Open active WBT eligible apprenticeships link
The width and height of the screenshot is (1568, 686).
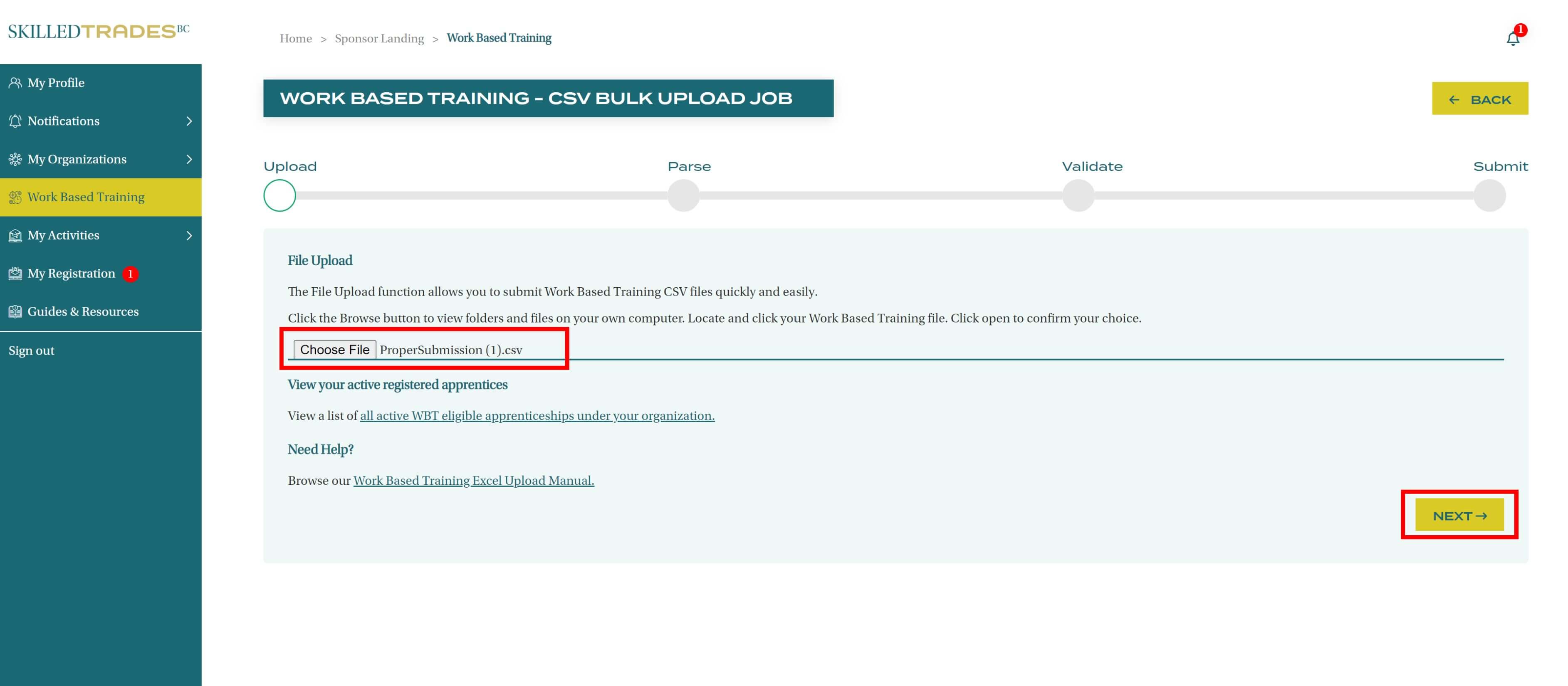click(x=537, y=416)
